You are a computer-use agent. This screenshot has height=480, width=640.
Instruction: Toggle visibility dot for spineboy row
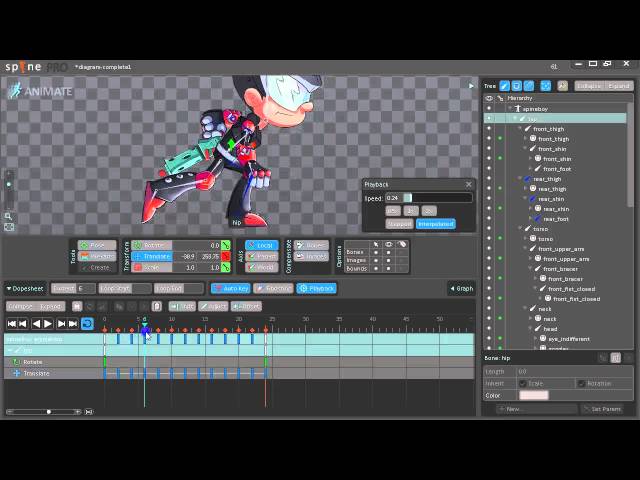click(x=489, y=109)
